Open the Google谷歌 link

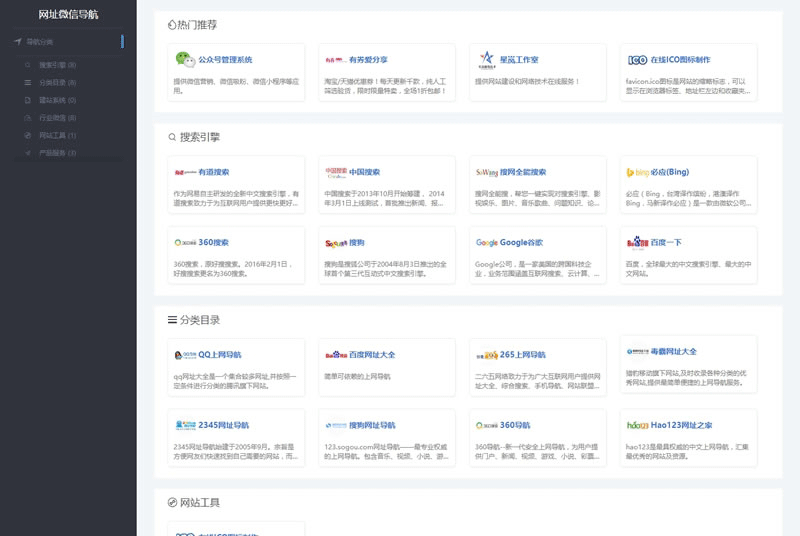tap(521, 242)
